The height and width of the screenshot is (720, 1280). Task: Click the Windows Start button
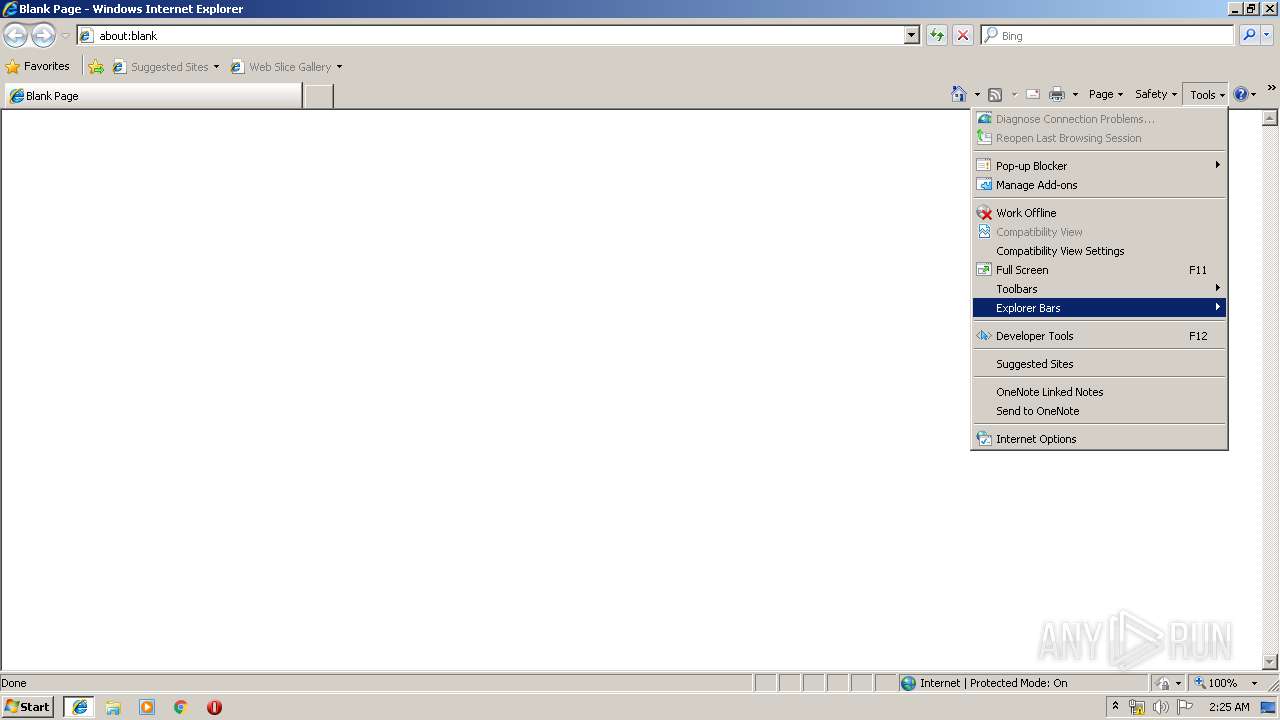(x=28, y=707)
